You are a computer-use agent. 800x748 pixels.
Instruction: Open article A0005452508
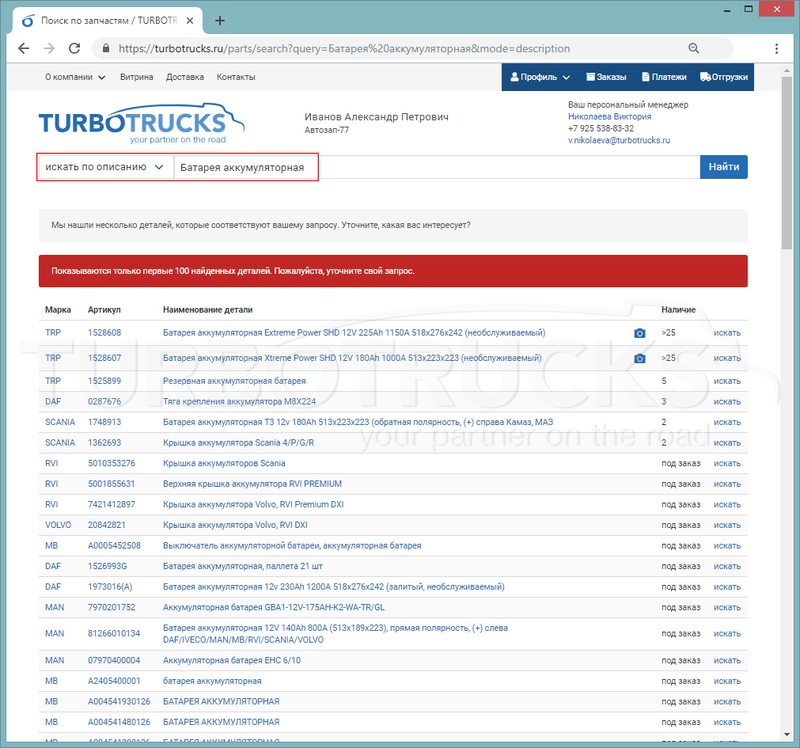(114, 545)
